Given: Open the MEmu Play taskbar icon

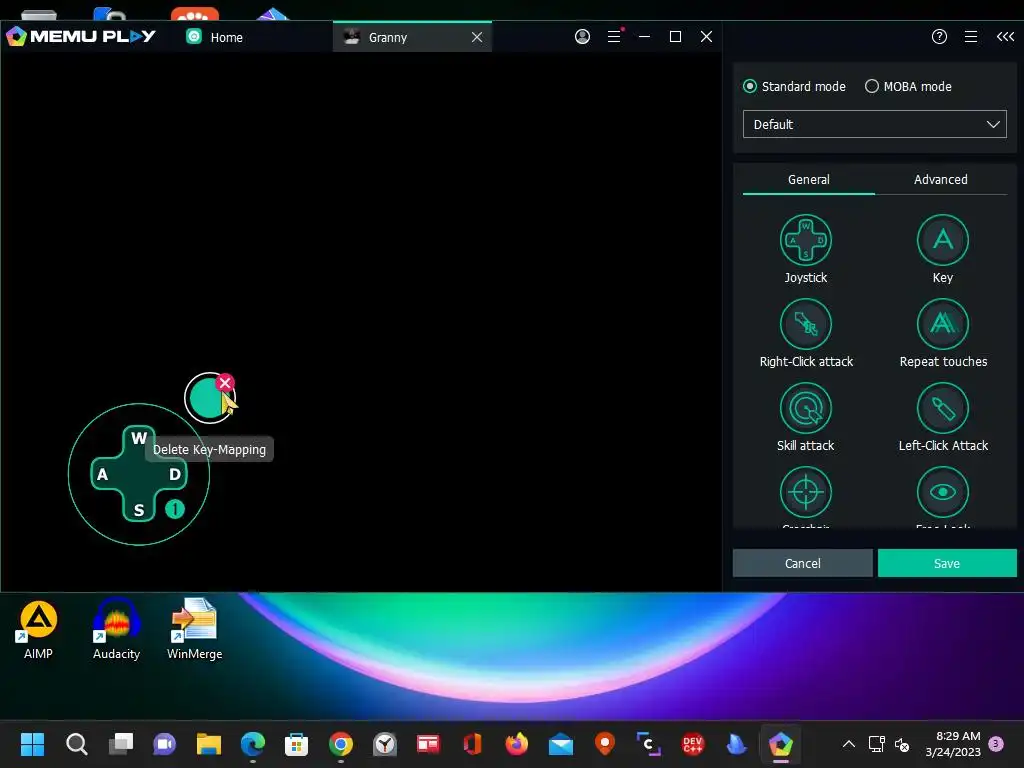Looking at the screenshot, I should point(780,744).
